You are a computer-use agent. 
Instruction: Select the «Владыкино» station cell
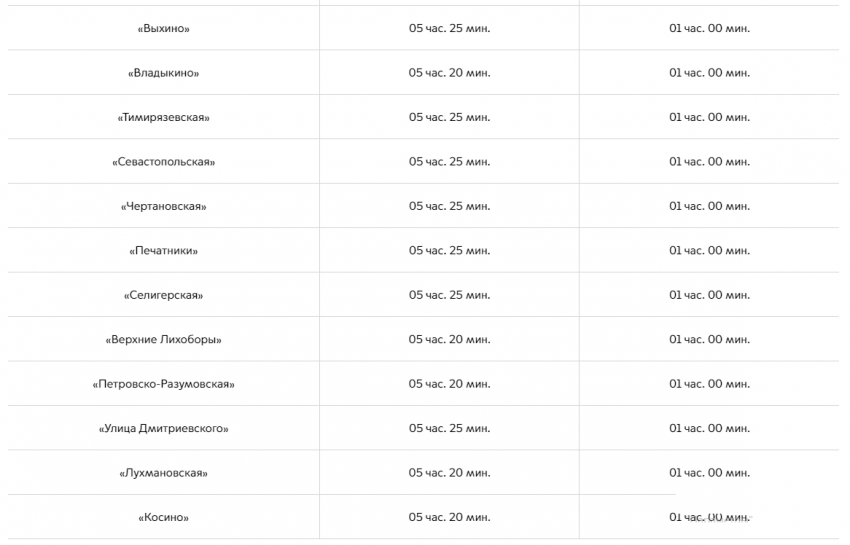pyautogui.click(x=163, y=73)
